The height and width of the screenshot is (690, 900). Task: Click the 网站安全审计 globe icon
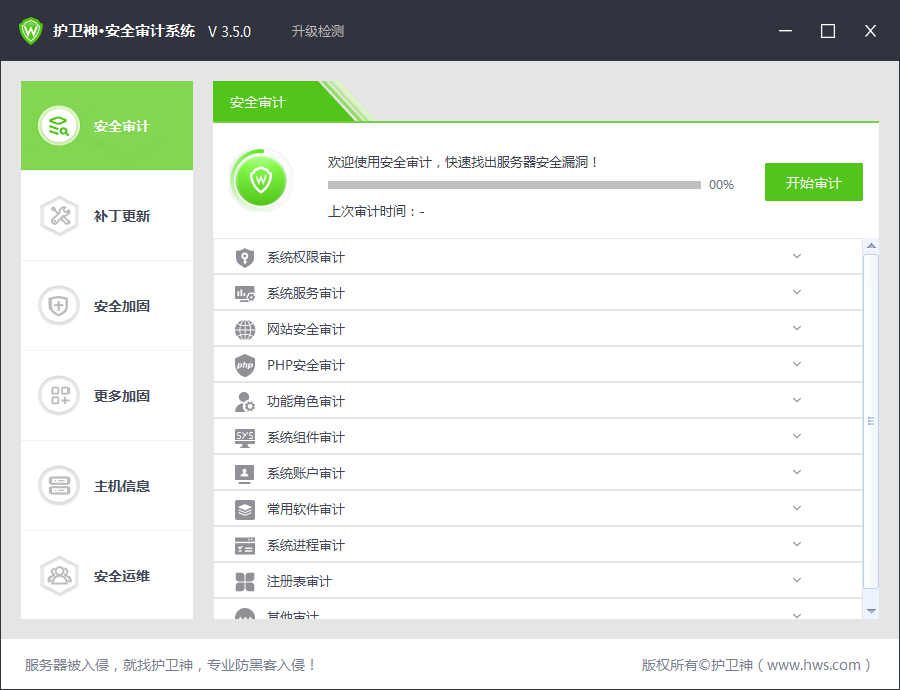pyautogui.click(x=245, y=330)
